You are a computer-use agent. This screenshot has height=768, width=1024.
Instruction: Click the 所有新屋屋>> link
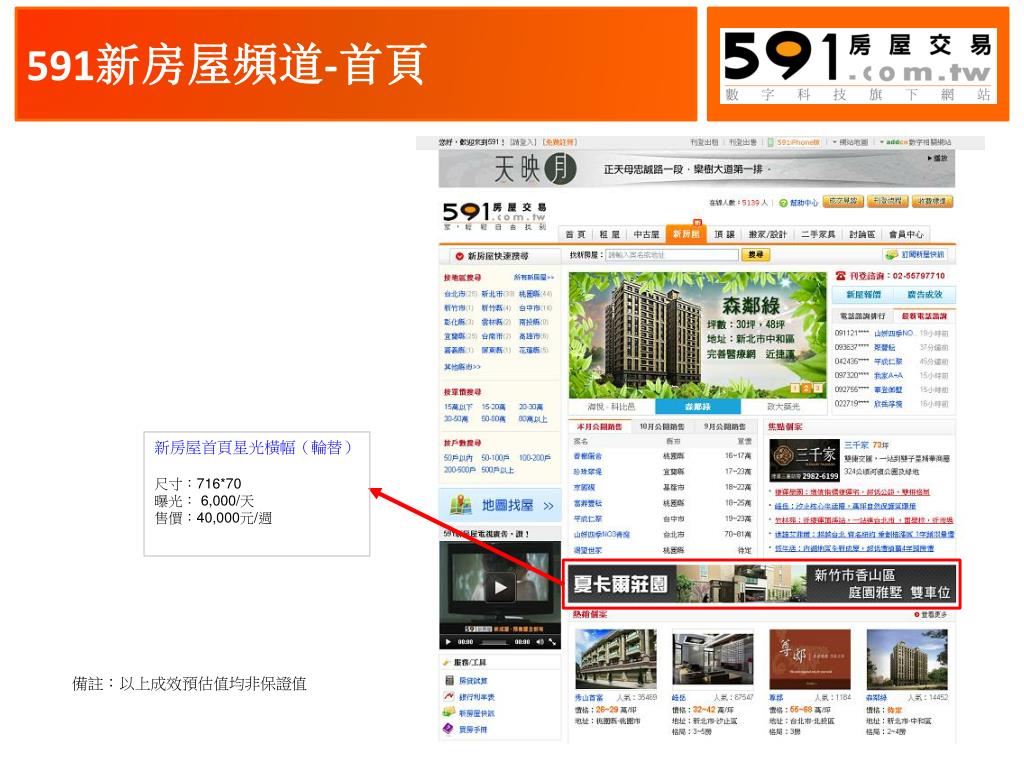[x=534, y=278]
